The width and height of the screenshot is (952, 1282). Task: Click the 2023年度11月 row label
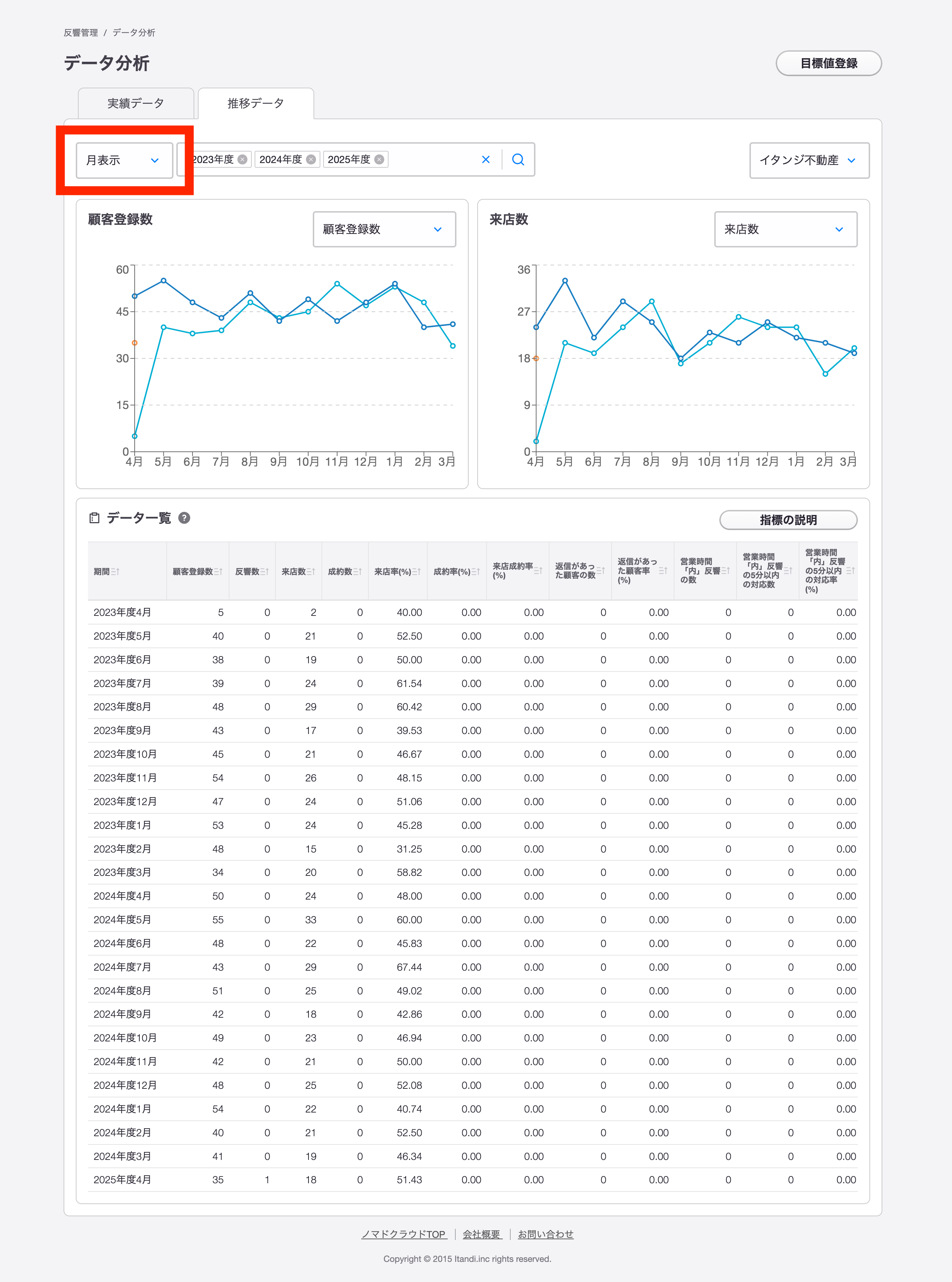pos(125,778)
